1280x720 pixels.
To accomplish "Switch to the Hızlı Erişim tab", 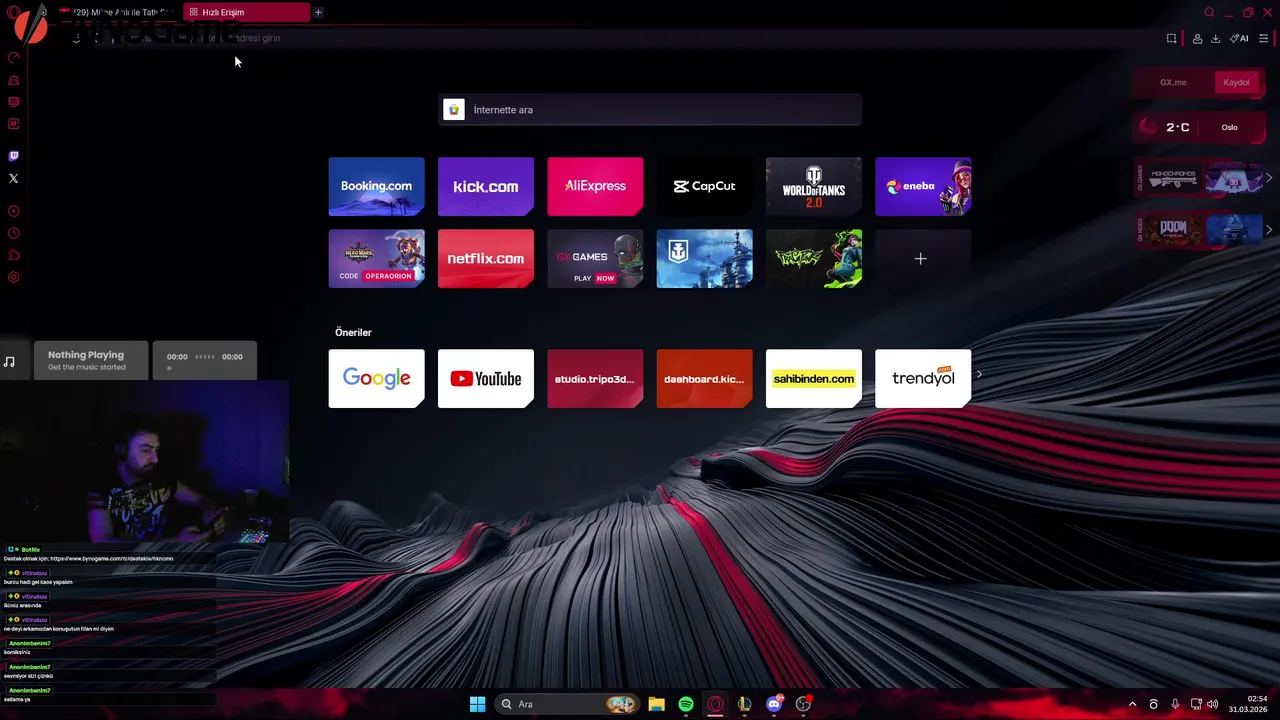I will coord(246,12).
